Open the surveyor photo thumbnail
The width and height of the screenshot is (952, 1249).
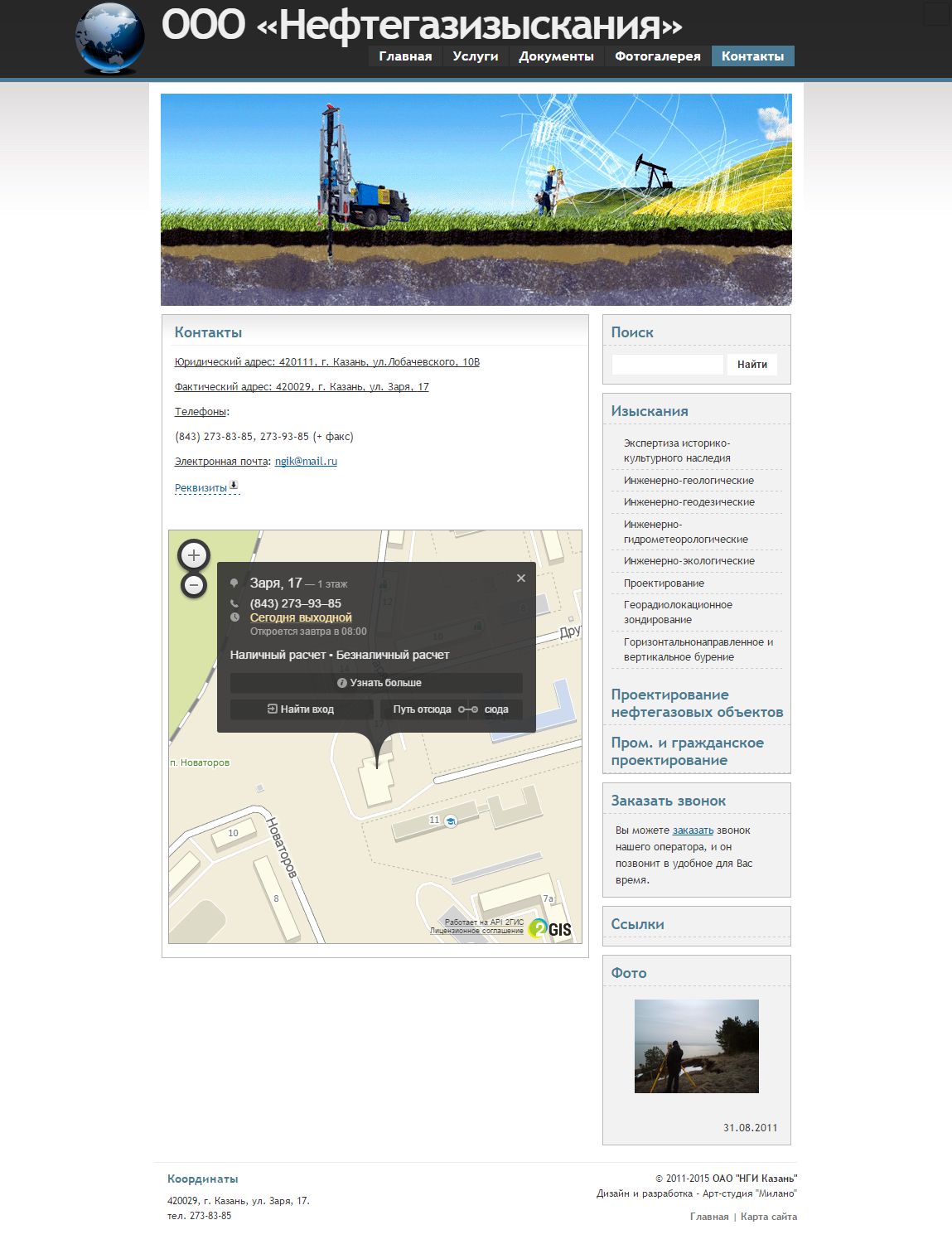(x=696, y=1046)
